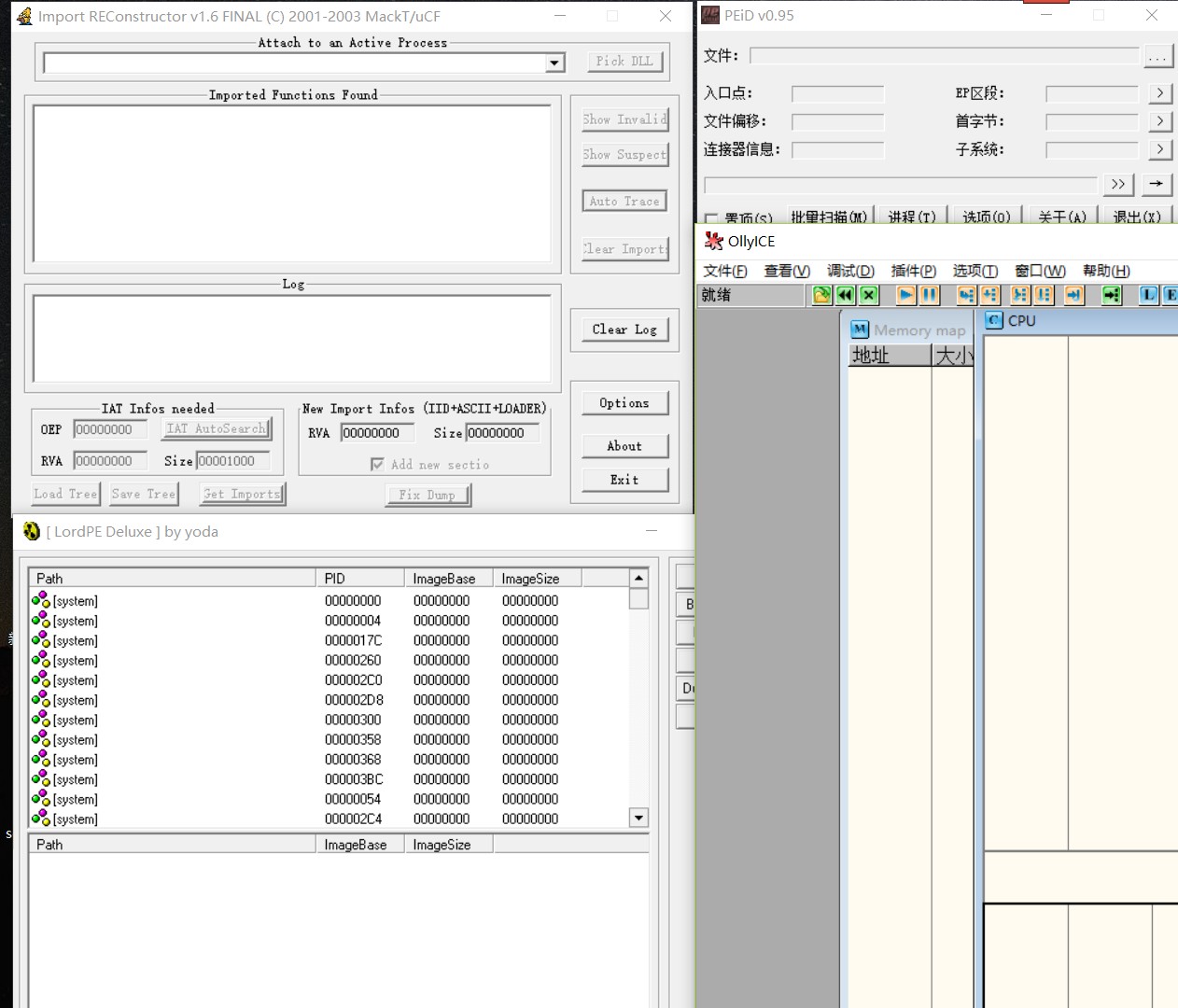Click the Close program X icon in OllyICE toolbar
1178x1008 pixels.
pos(869,295)
